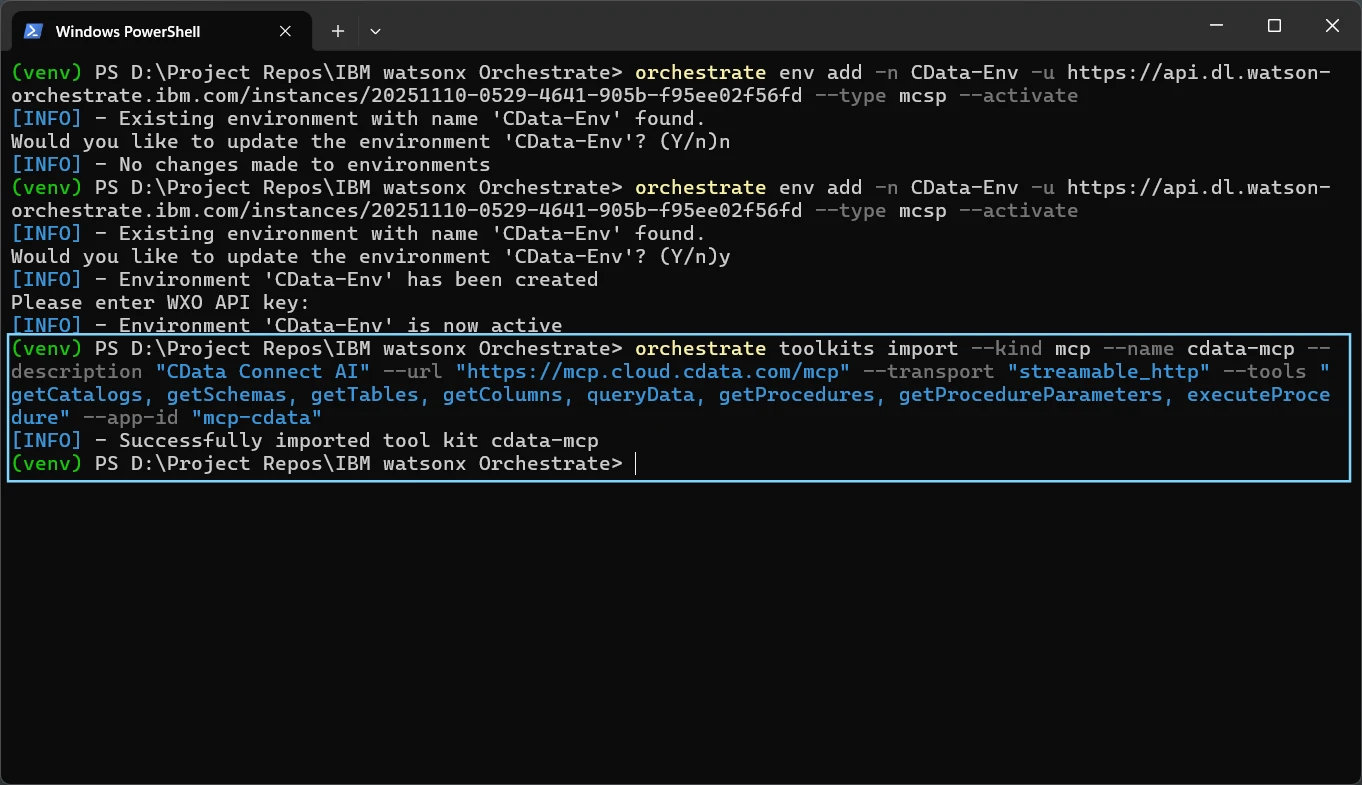Close the terminal window
Screen dimensions: 1362x785
coord(1332,27)
